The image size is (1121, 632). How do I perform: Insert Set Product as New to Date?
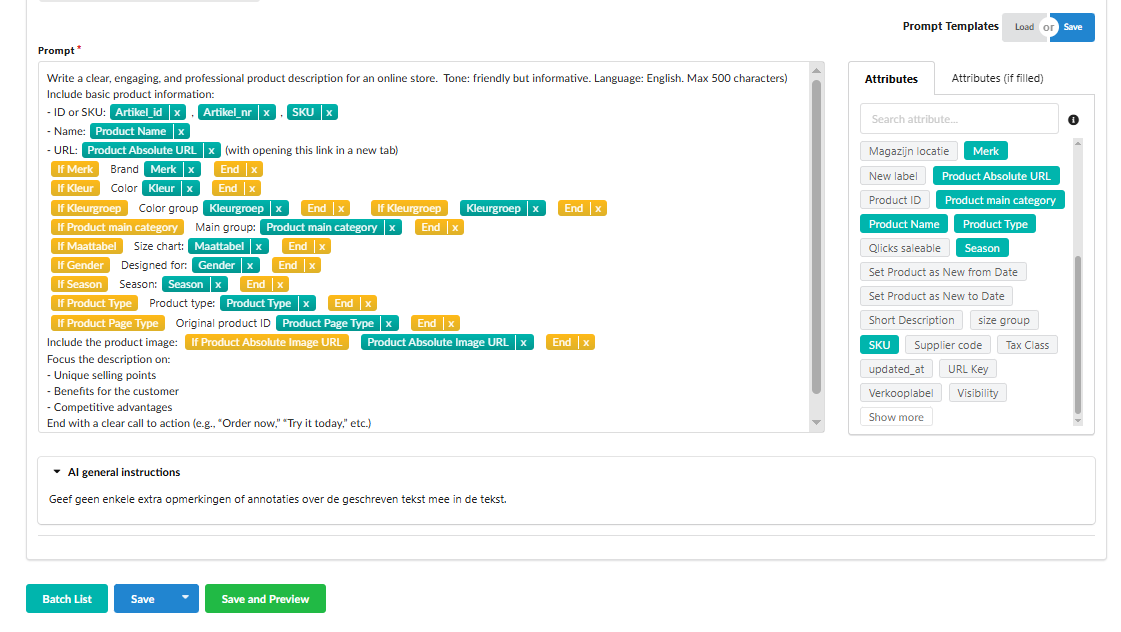click(x=936, y=296)
